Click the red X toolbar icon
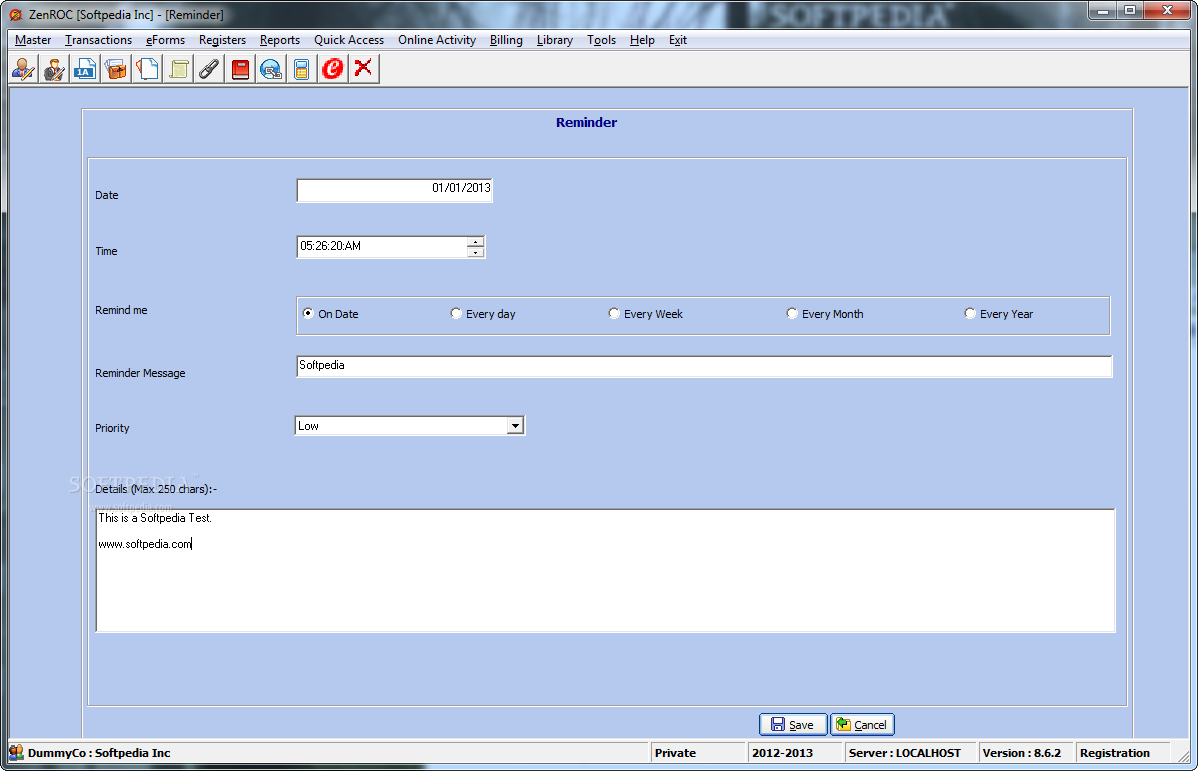 pos(364,70)
